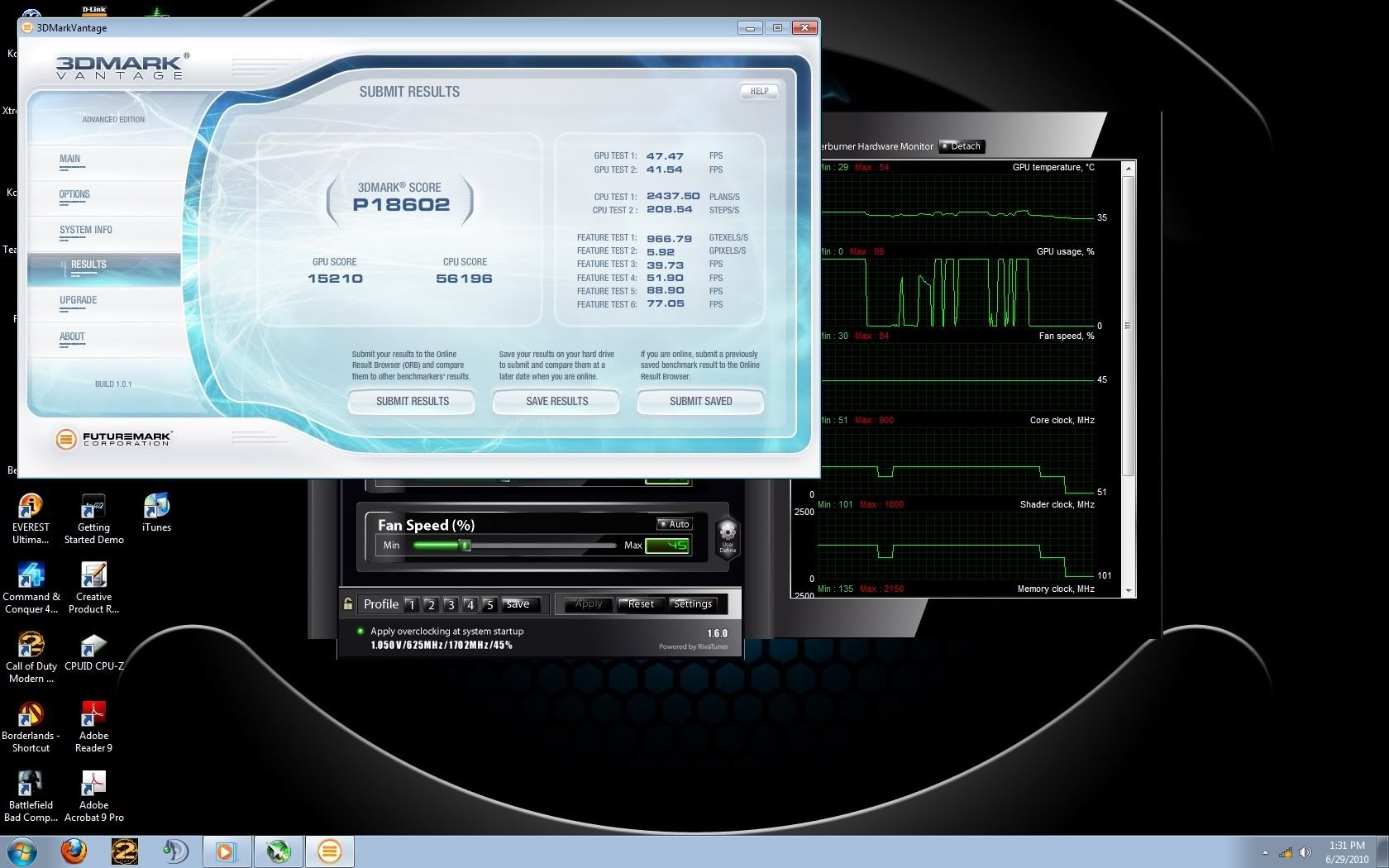Click the GPU TEST 1 value 47.47
Screen dimensions: 1389x868
[665, 155]
